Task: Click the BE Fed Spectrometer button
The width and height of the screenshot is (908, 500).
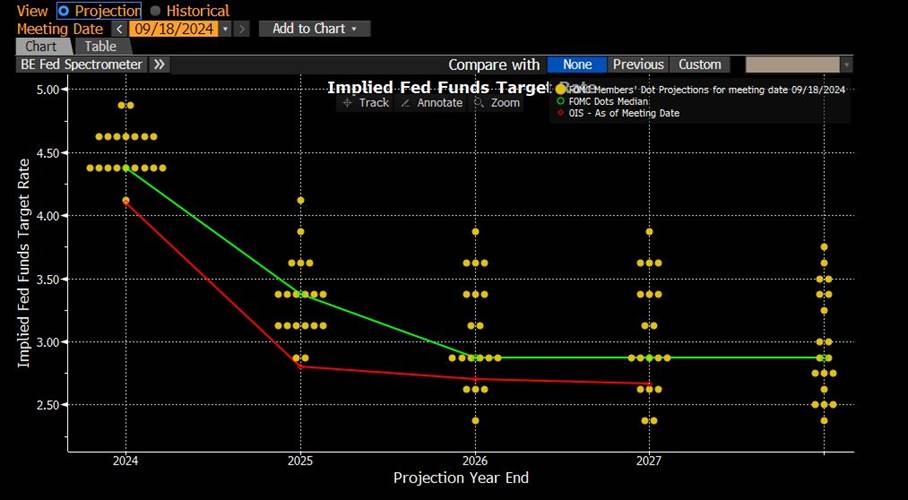Action: 82,64
